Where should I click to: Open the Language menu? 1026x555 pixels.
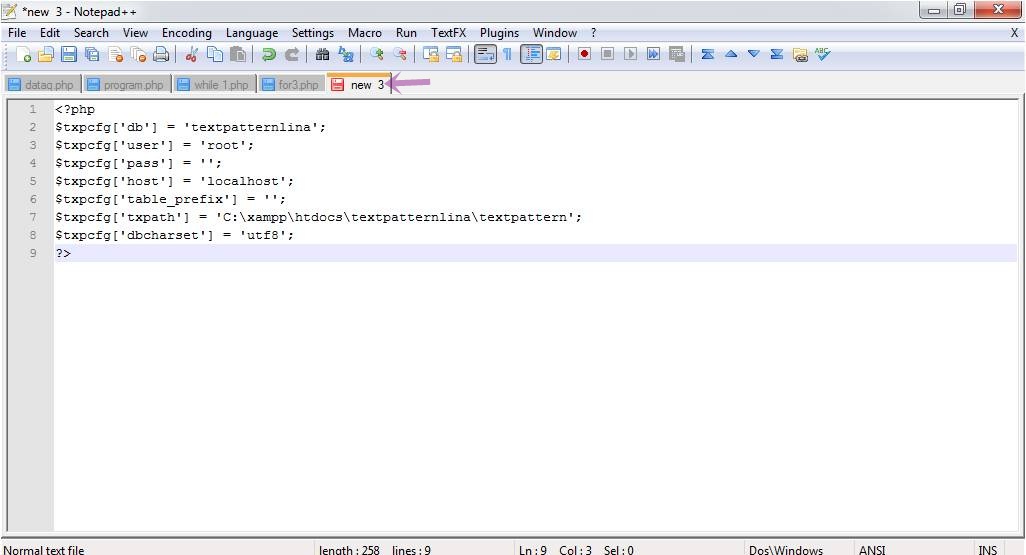click(251, 33)
